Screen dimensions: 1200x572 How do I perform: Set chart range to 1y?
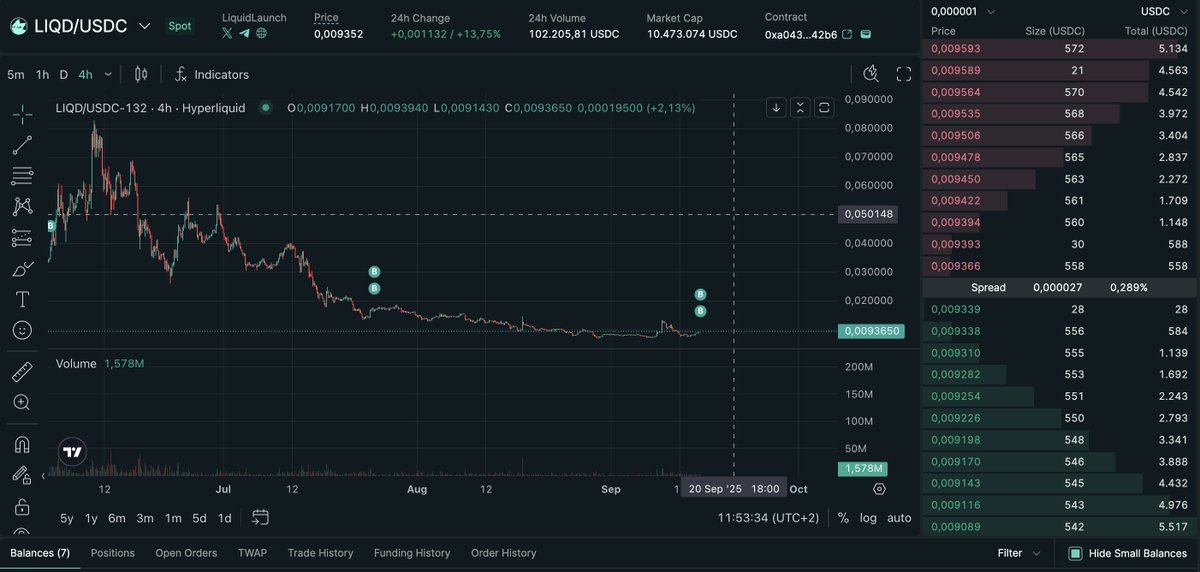click(x=91, y=518)
